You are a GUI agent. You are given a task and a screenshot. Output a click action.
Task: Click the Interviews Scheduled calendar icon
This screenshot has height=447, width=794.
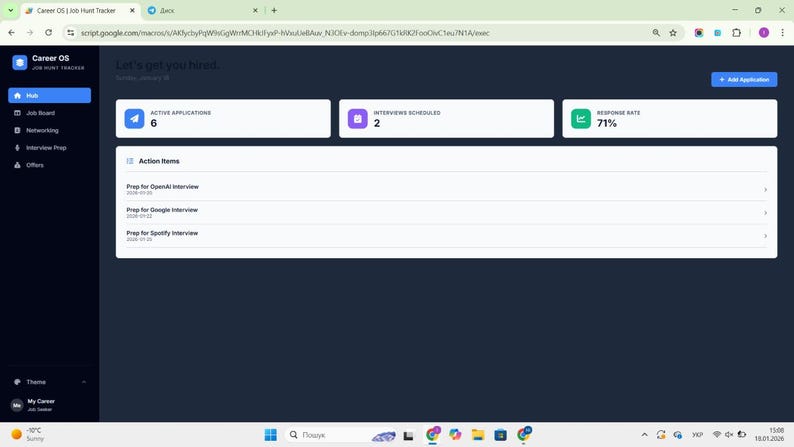(358, 118)
